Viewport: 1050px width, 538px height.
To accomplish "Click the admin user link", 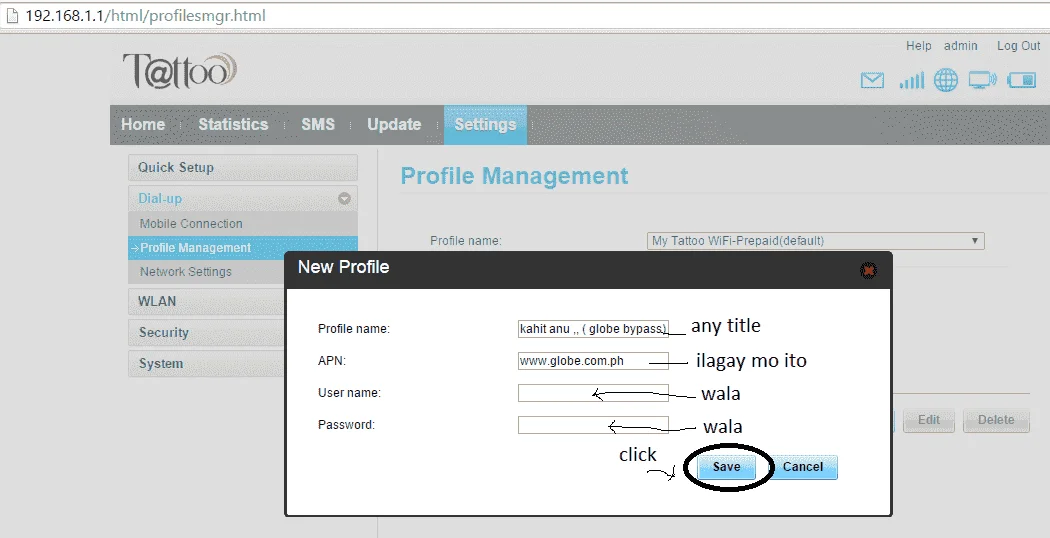I will point(961,46).
